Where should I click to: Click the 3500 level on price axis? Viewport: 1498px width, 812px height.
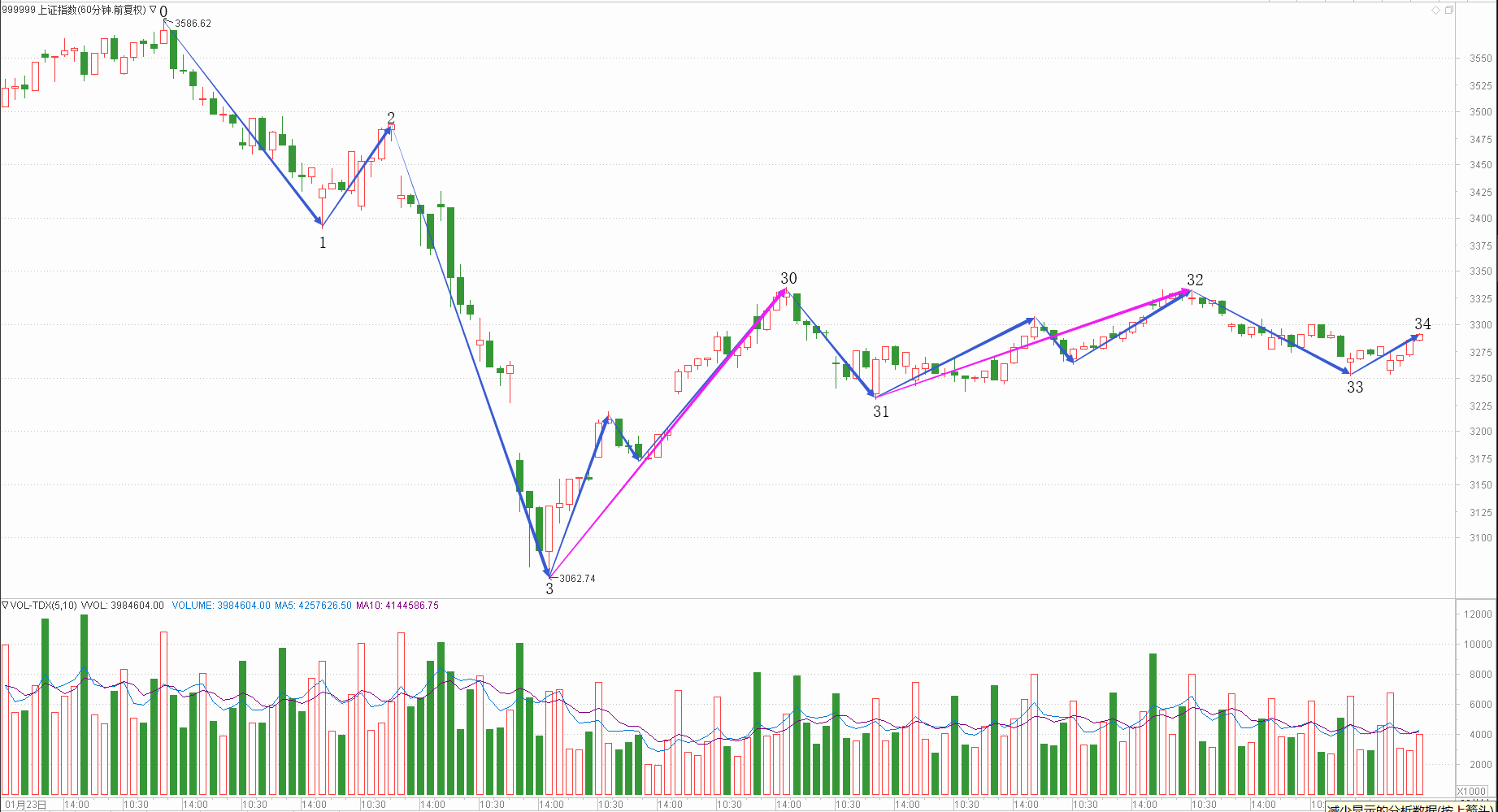pyautogui.click(x=1480, y=112)
